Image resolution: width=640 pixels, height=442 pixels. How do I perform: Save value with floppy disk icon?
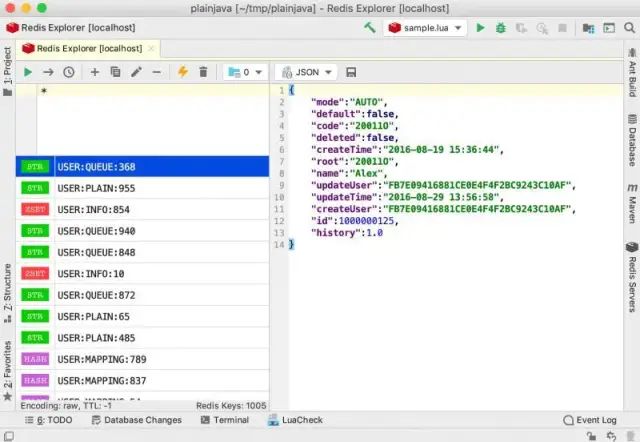(x=351, y=73)
